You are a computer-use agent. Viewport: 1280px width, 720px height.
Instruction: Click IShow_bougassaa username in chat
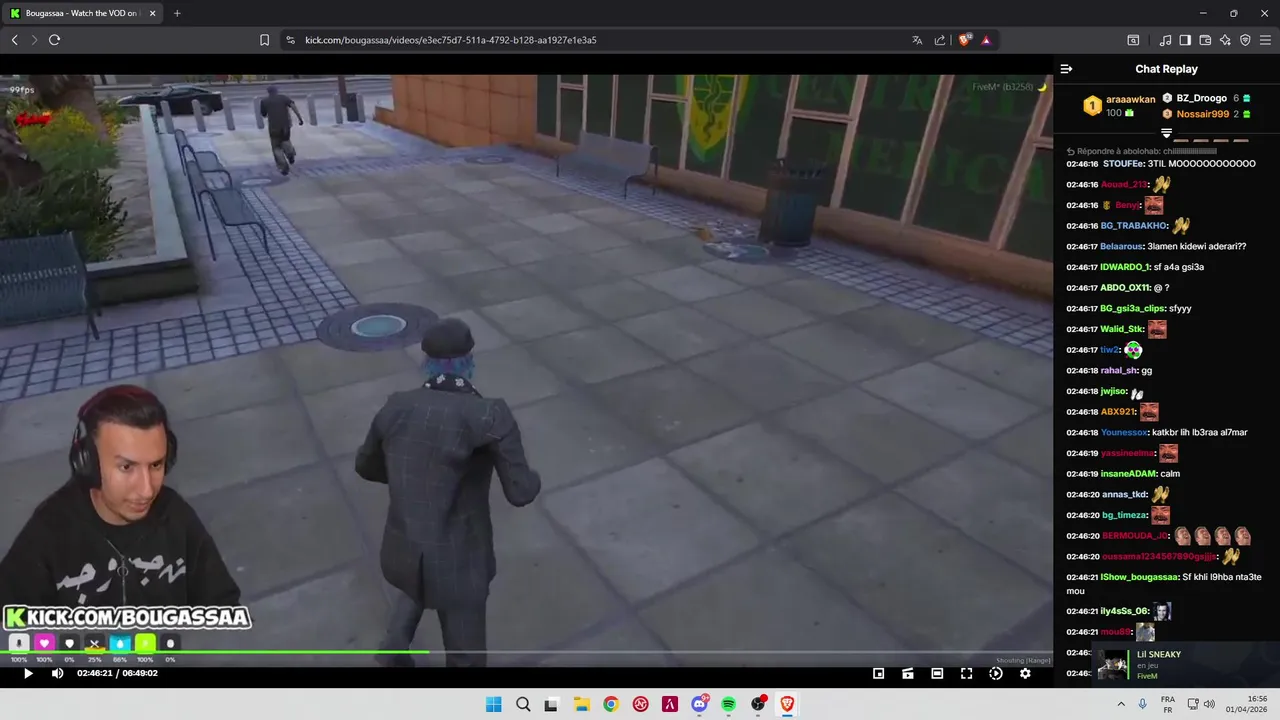[1139, 577]
